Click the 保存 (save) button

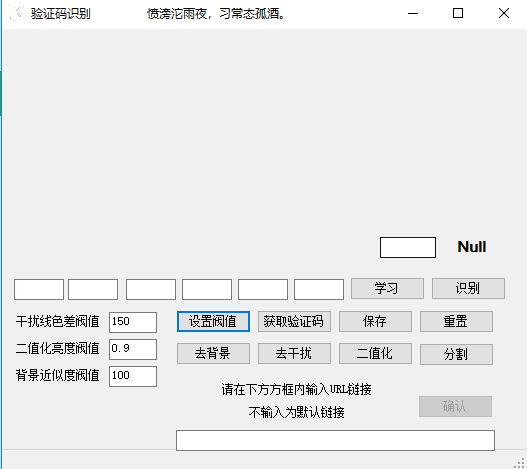375,321
